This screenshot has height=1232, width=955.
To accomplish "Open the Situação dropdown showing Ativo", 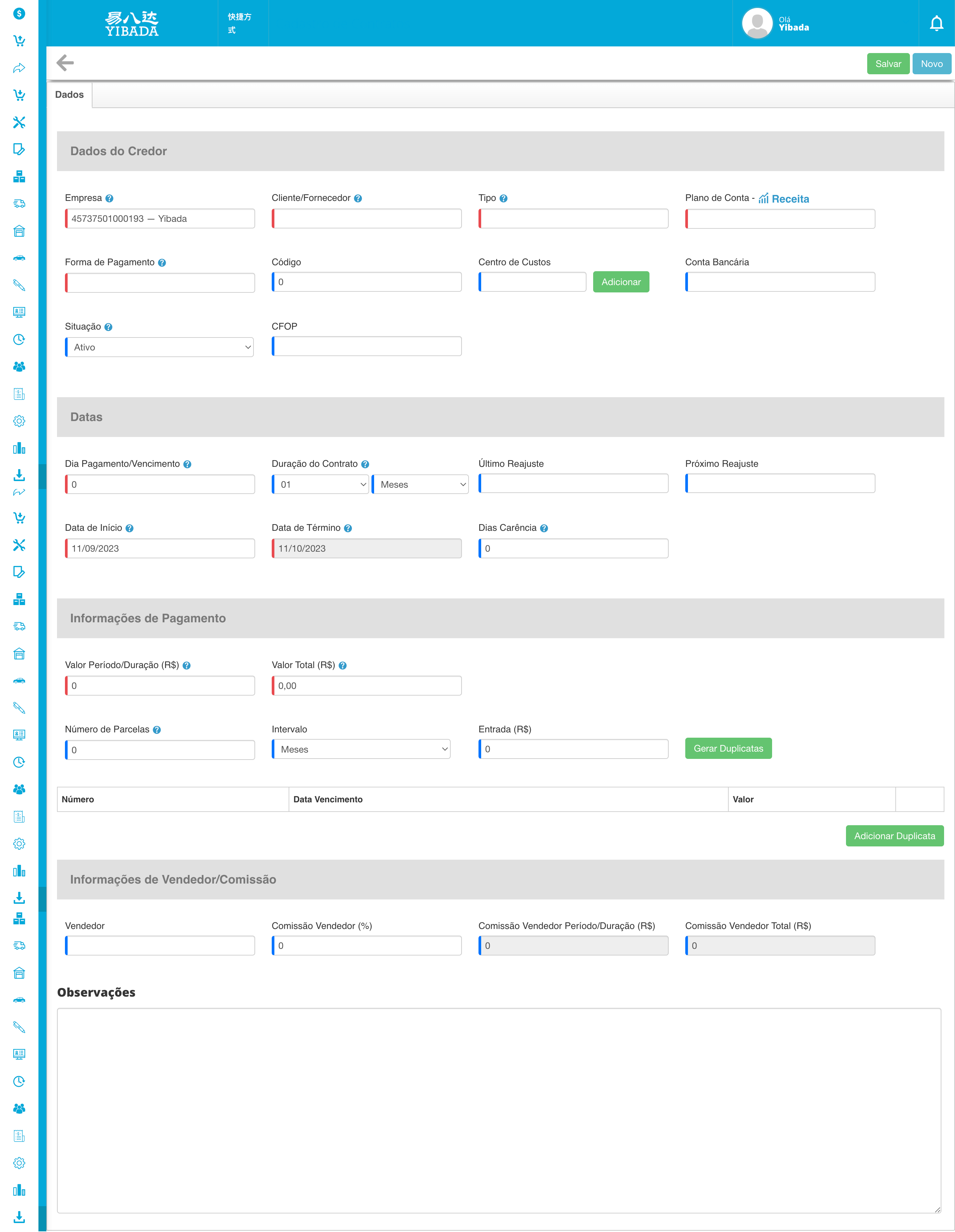I will 160,347.
